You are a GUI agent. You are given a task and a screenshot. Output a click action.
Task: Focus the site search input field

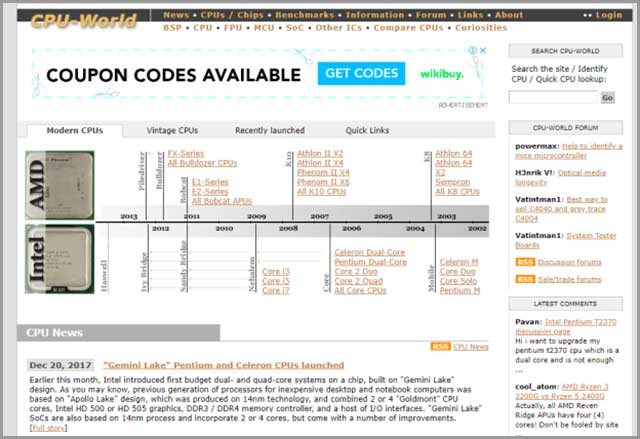[x=553, y=98]
